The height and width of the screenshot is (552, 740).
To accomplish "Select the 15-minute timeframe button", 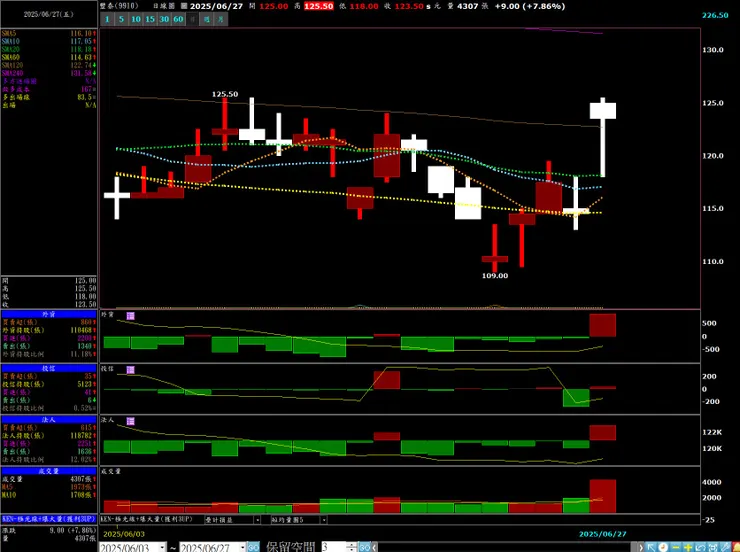I will coord(150,19).
